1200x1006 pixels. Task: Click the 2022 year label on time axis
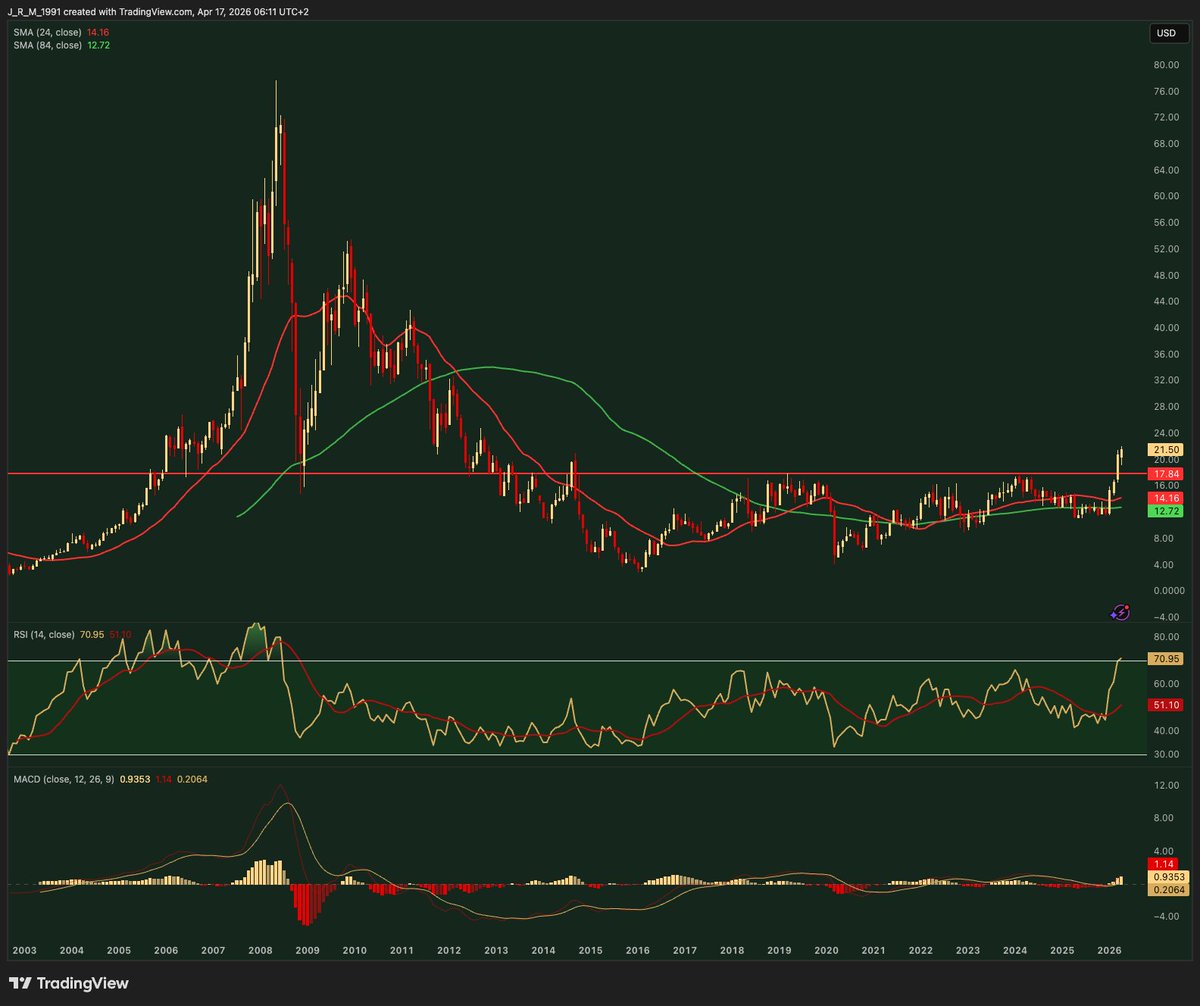click(x=921, y=949)
